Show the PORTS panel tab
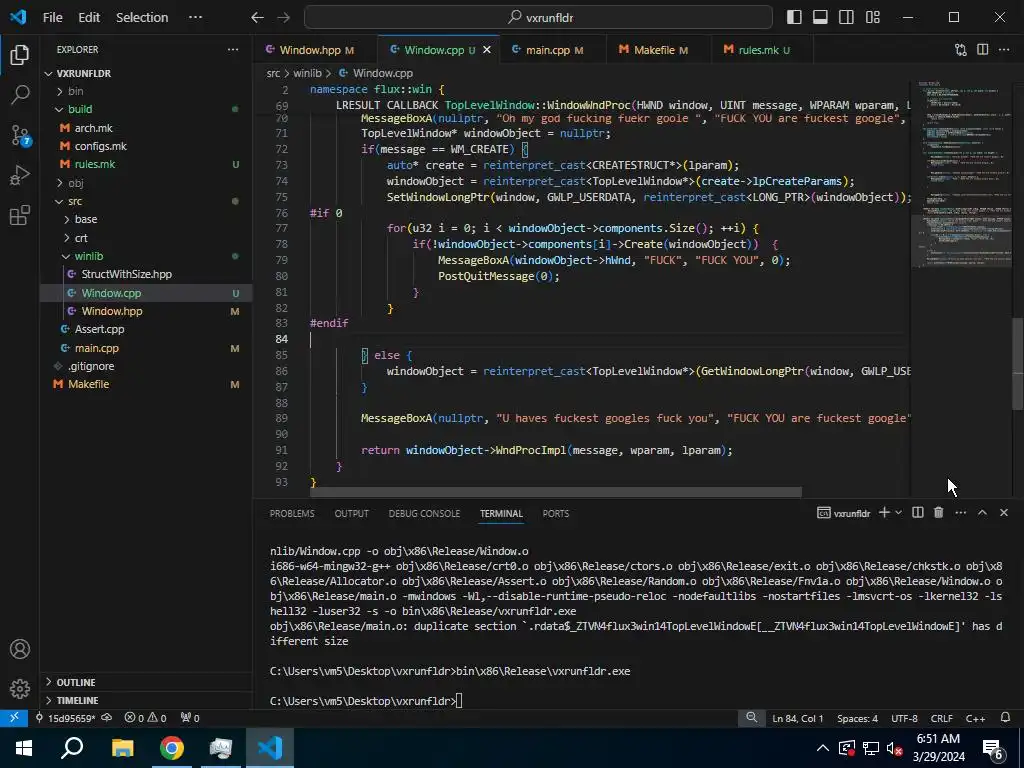This screenshot has width=1024, height=768. tap(556, 513)
